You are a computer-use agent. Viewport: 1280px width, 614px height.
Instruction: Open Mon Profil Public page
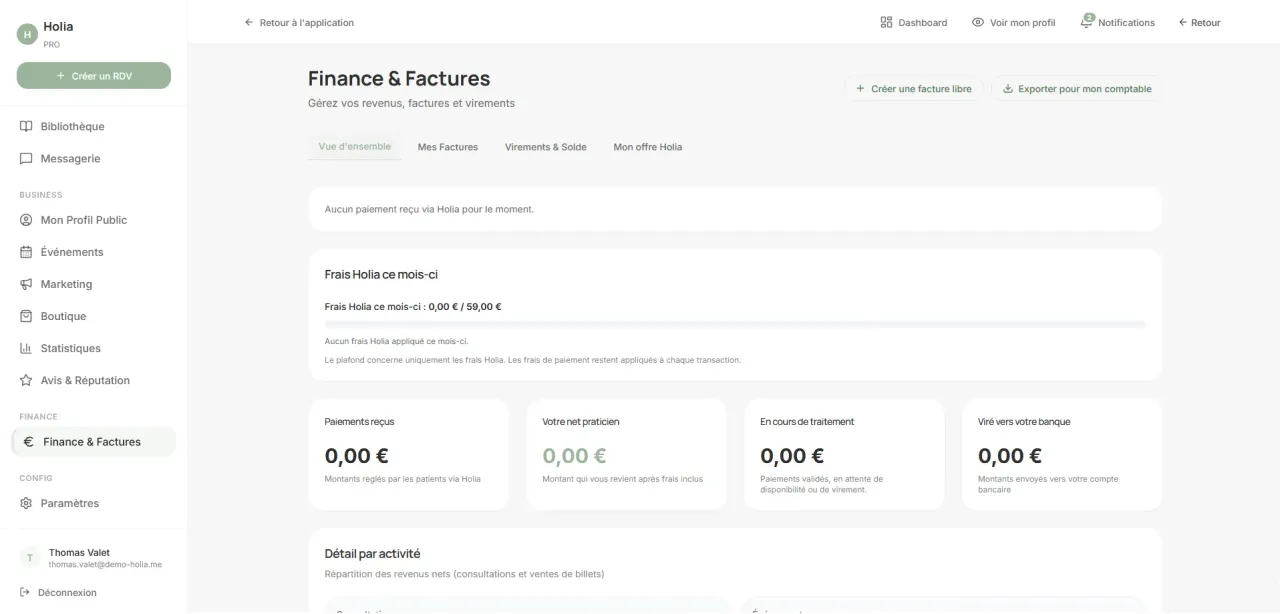coord(93,220)
